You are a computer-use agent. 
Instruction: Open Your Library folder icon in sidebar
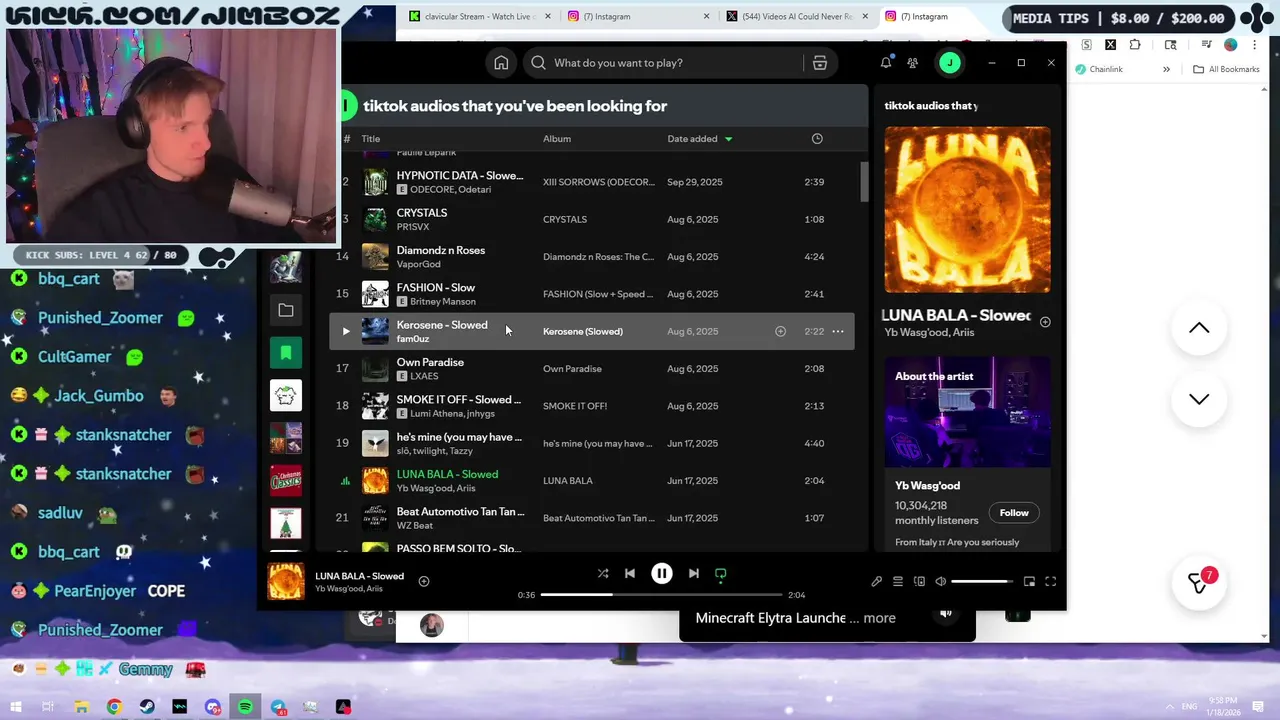[x=286, y=310]
